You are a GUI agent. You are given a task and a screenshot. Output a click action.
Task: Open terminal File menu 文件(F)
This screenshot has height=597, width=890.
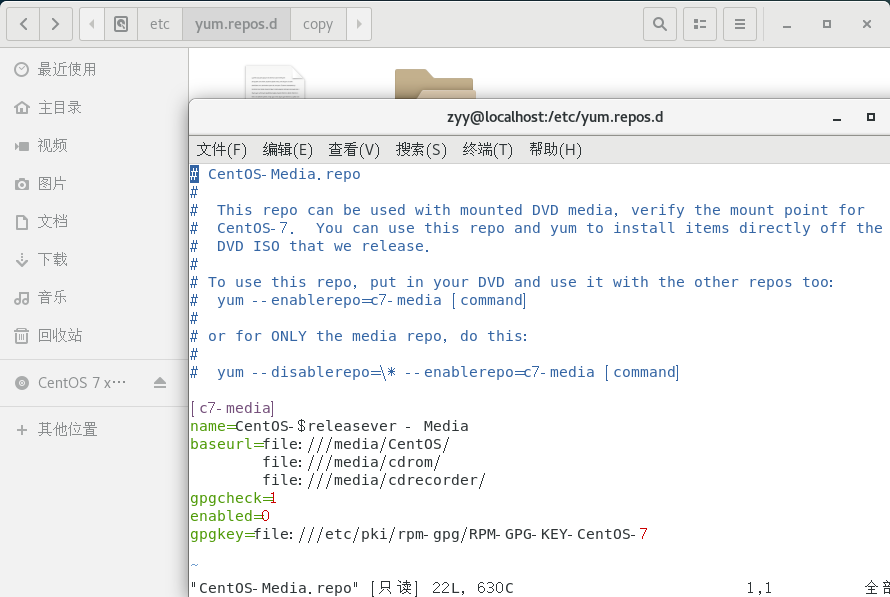click(221, 150)
